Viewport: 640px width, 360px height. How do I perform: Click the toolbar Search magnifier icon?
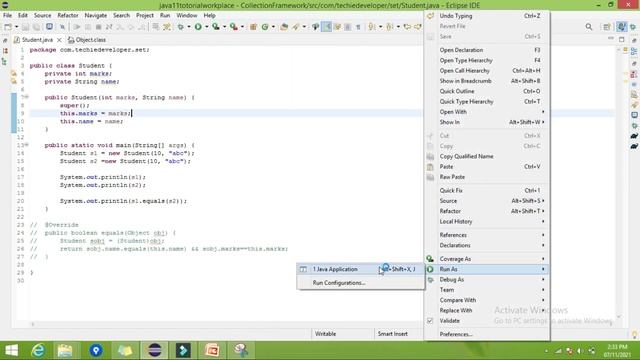(589, 27)
